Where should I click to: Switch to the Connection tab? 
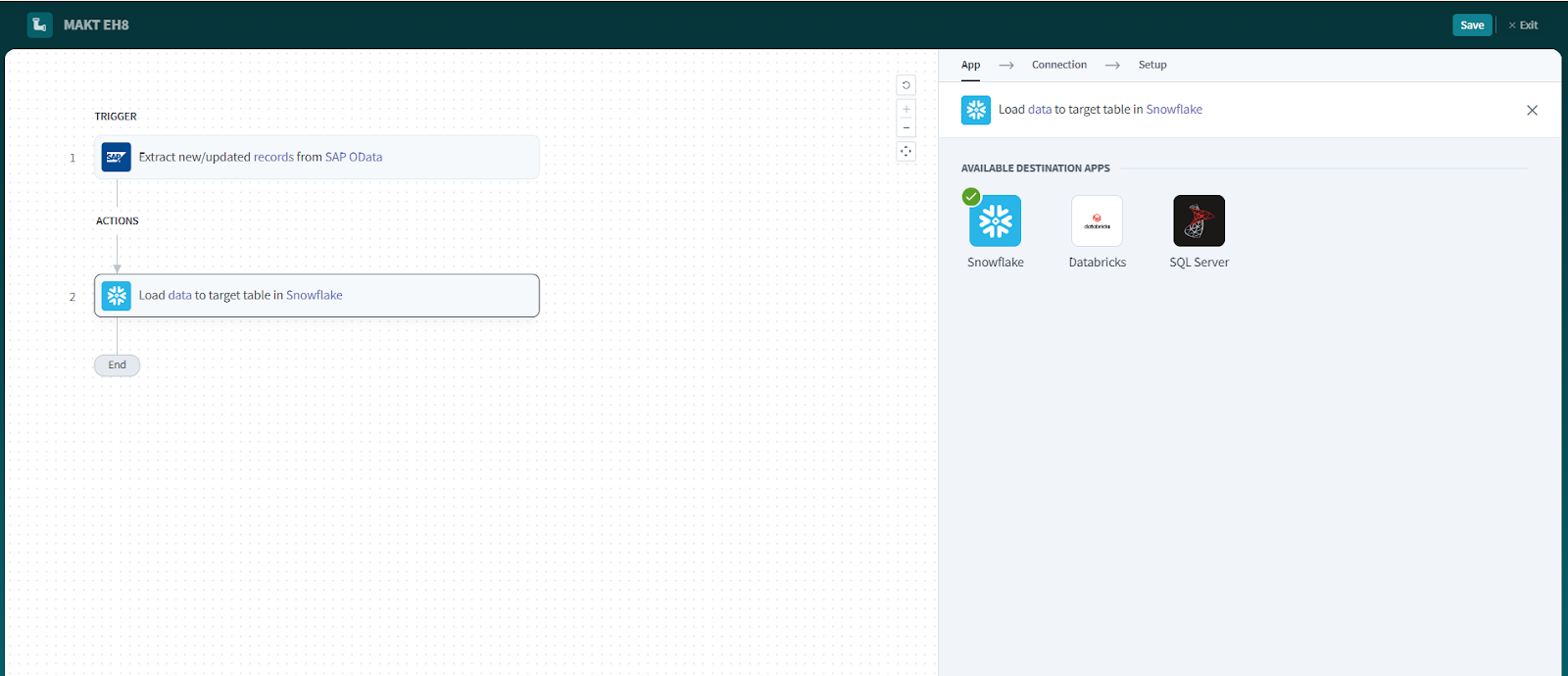tap(1059, 65)
